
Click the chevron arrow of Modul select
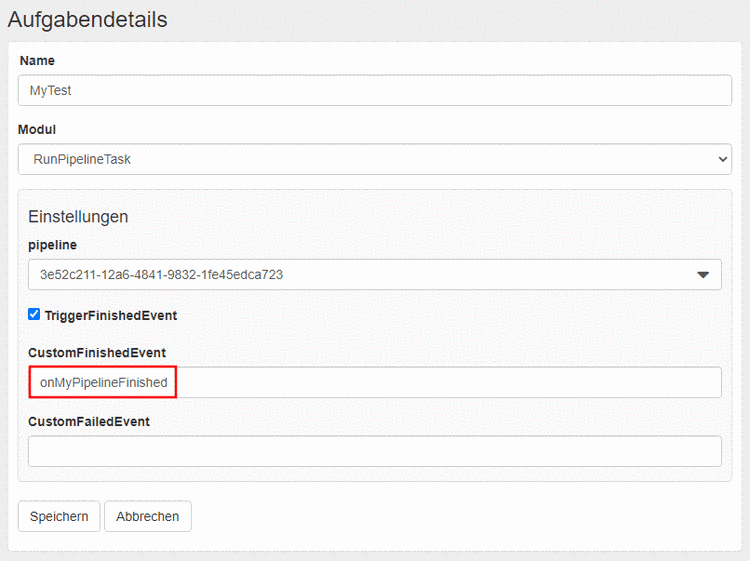[x=723, y=159]
